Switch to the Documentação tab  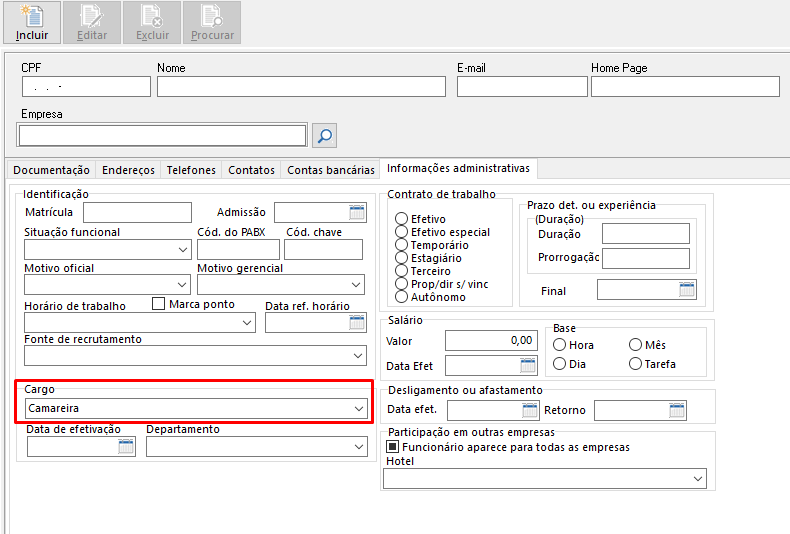point(51,170)
